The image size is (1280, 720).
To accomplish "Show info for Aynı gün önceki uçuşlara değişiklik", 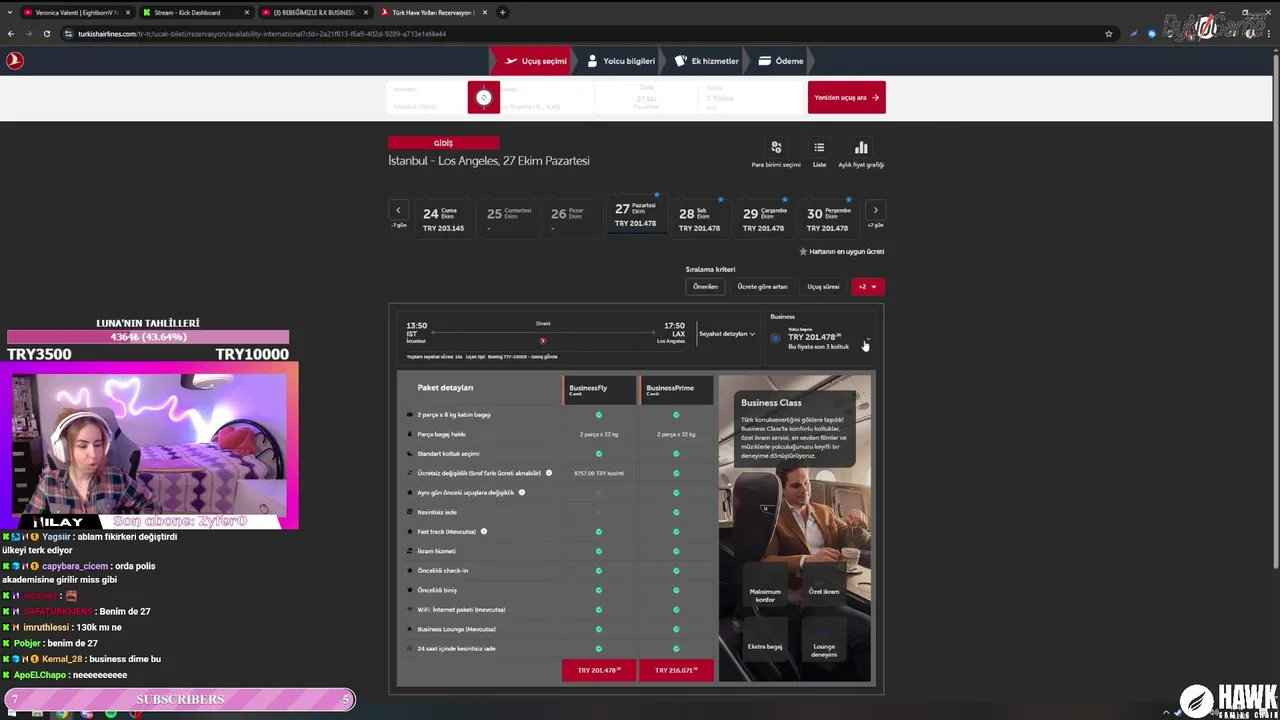I will point(522,492).
